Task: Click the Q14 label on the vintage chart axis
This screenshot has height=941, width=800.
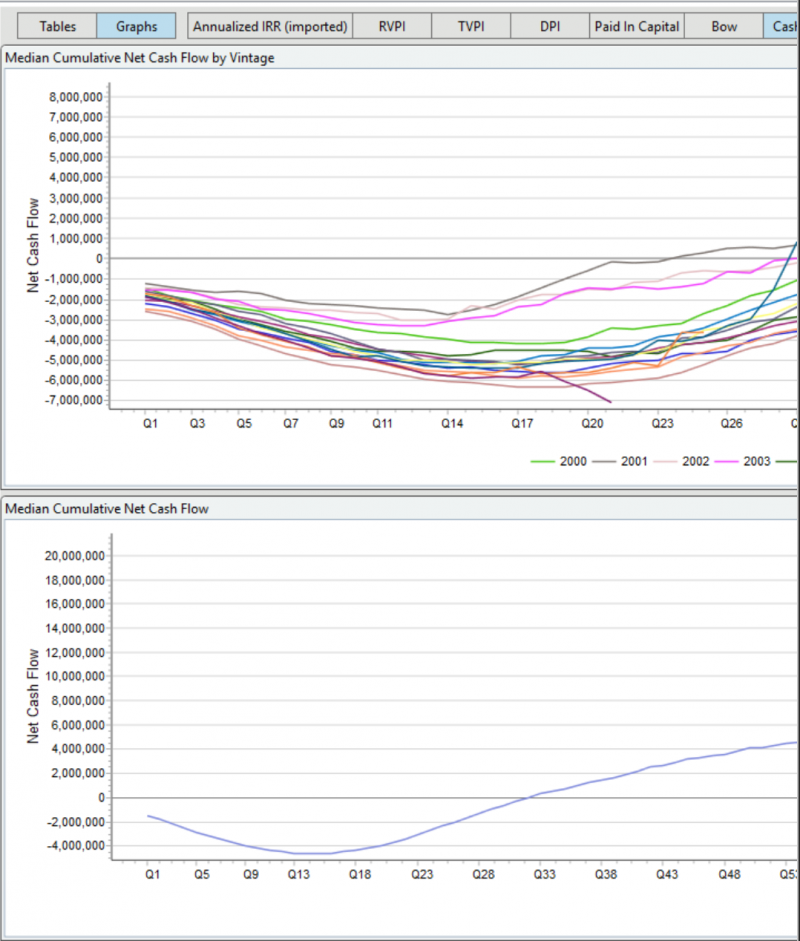Action: click(452, 424)
